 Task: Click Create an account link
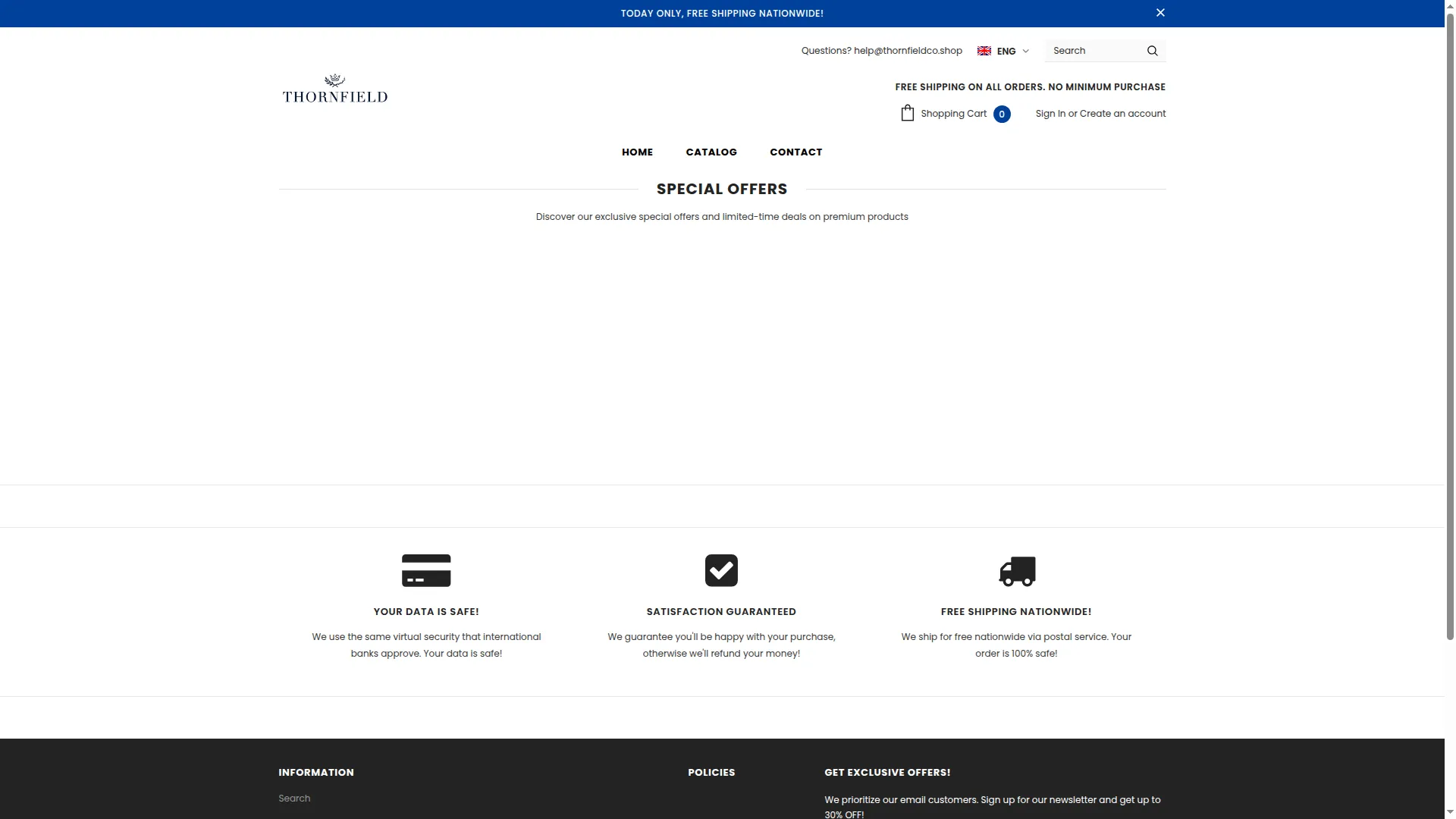click(x=1122, y=114)
